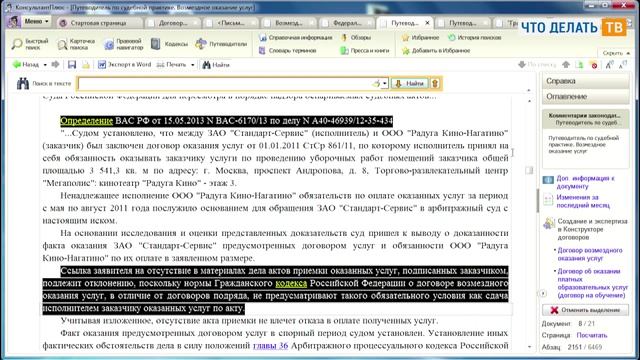Click the red stop bookmark icon
The image size is (640, 360).
(594, 64)
